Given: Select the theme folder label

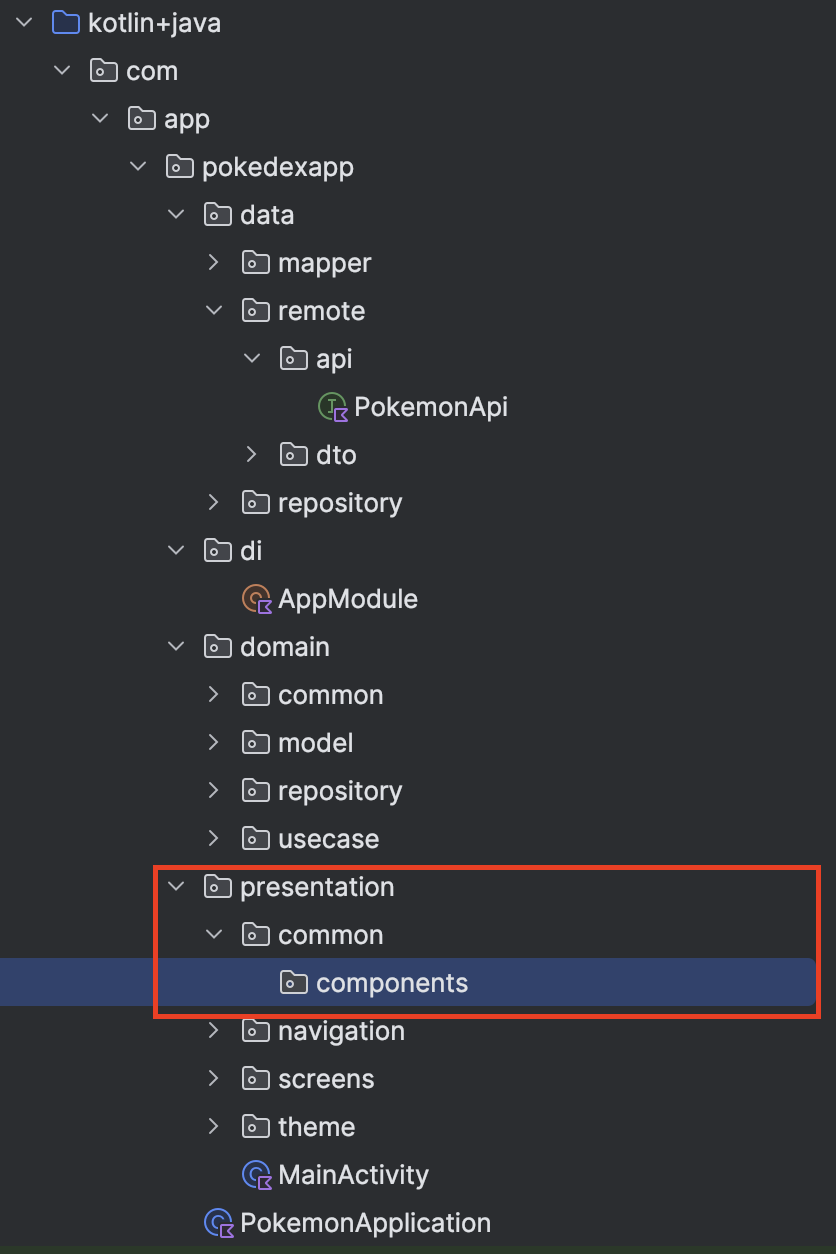Looking at the screenshot, I should (316, 1127).
